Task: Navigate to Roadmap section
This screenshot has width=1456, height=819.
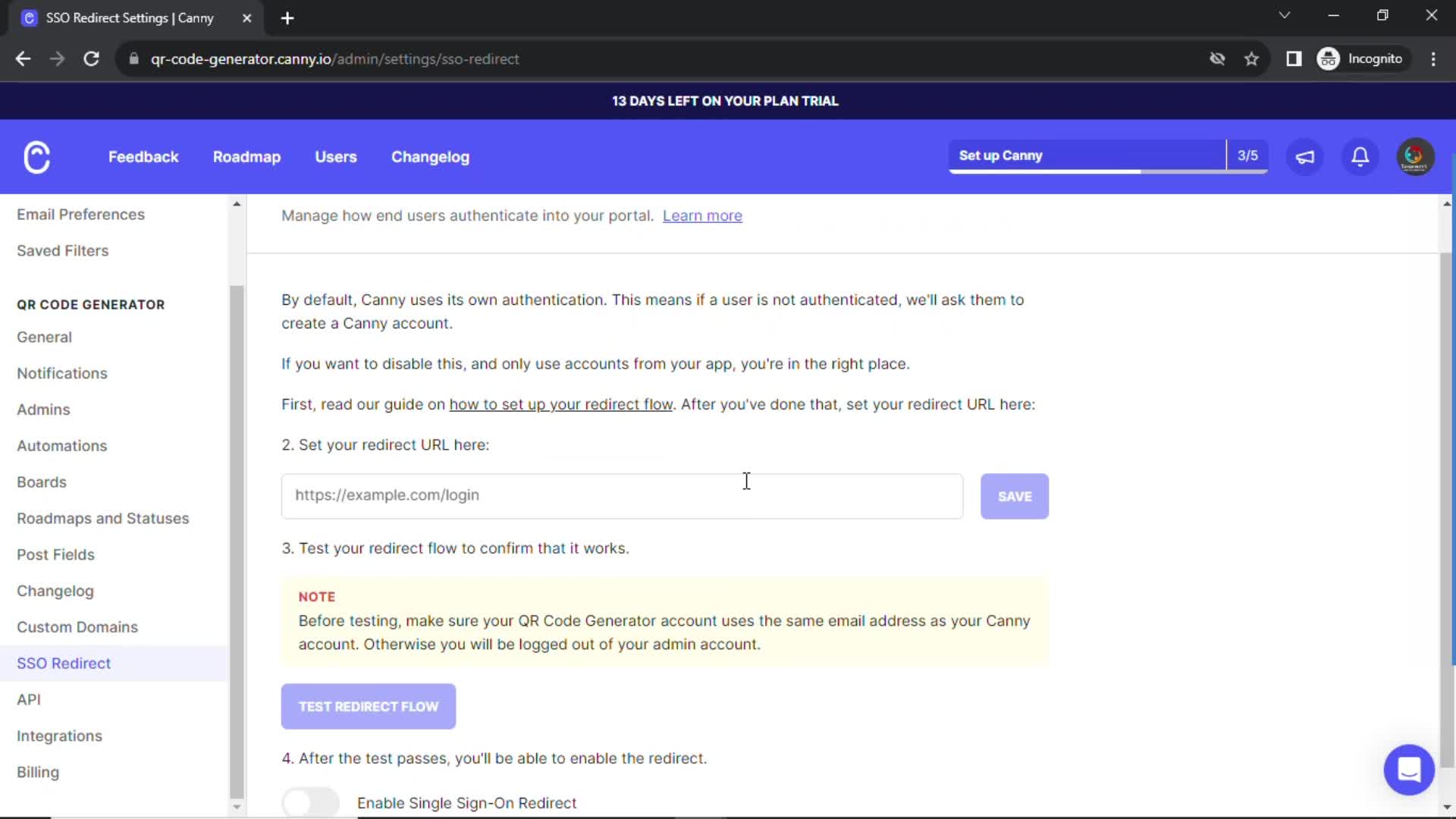Action: (x=246, y=156)
